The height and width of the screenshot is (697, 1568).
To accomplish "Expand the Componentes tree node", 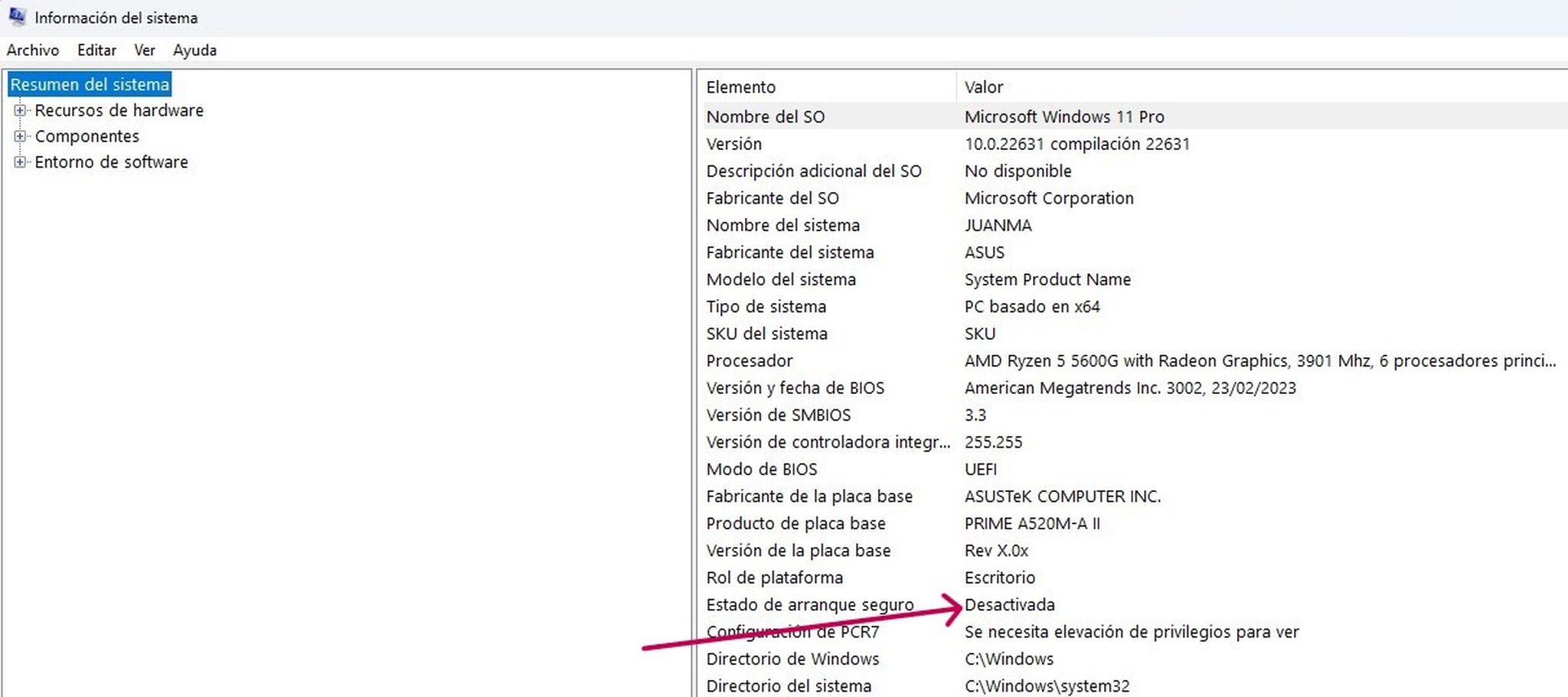I will pyautogui.click(x=21, y=136).
